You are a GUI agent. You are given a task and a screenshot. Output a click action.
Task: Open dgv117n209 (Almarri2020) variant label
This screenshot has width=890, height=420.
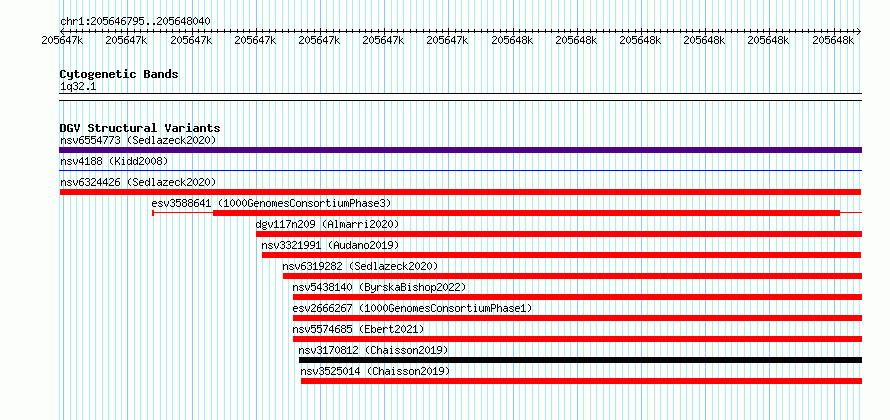328,224
